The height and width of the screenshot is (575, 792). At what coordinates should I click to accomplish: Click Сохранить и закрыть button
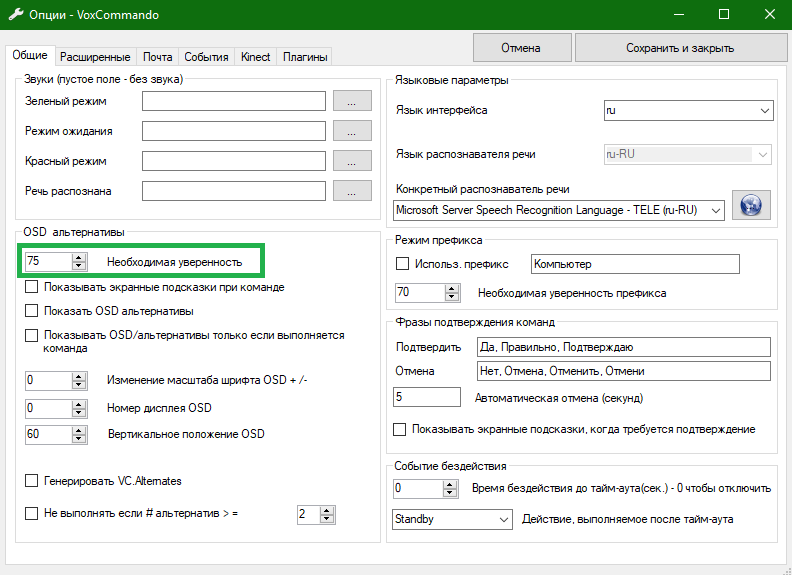(679, 48)
